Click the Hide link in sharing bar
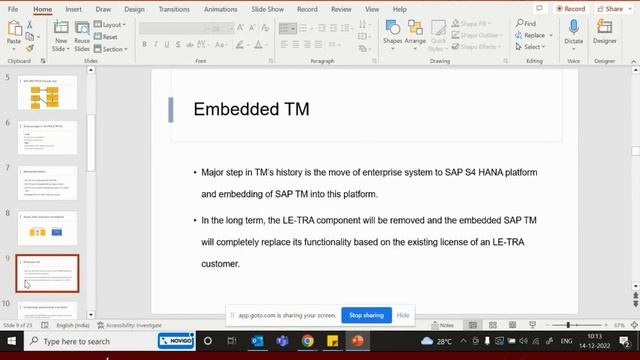Viewport: 640px width, 360px height. coord(403,315)
